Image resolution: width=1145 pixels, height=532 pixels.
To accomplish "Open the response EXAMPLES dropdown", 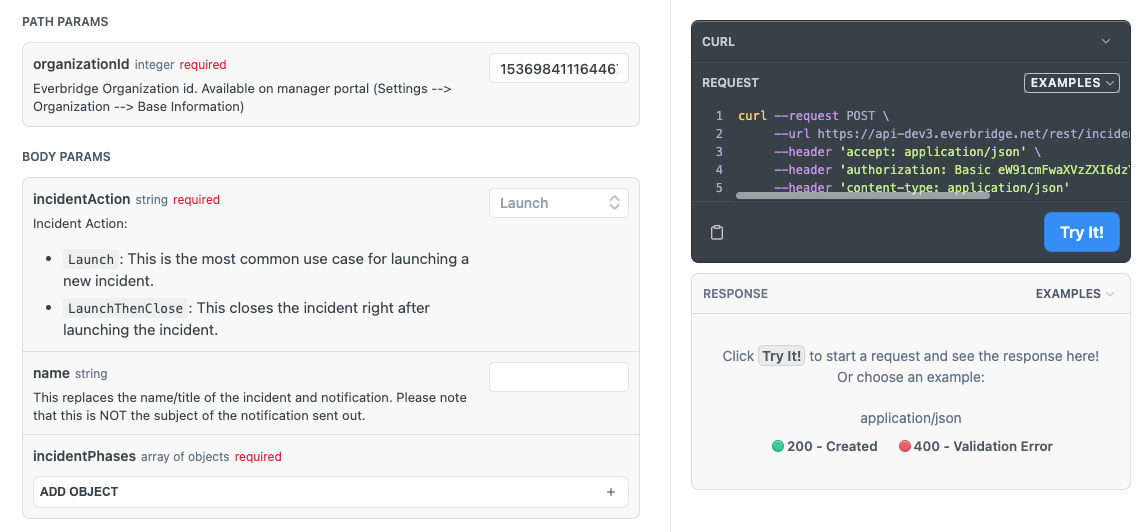I will [1075, 294].
